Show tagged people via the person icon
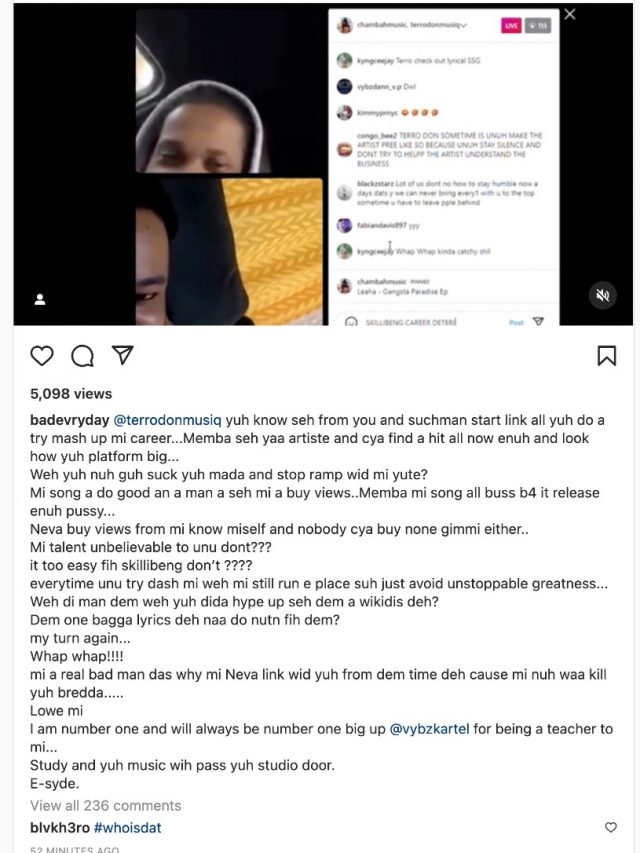Screen dimensions: 640x853 pyautogui.click(x=40, y=299)
